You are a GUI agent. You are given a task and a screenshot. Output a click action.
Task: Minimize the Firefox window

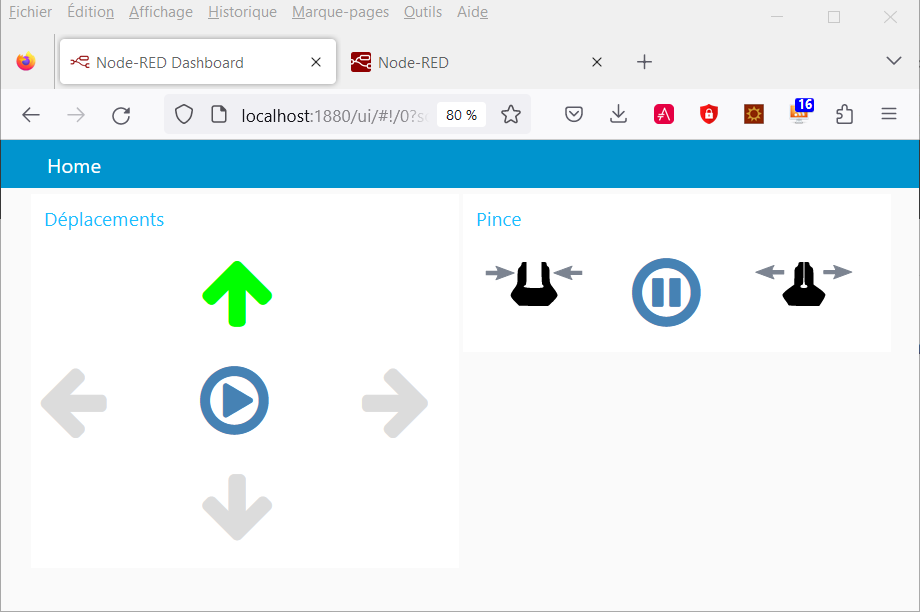click(x=777, y=16)
